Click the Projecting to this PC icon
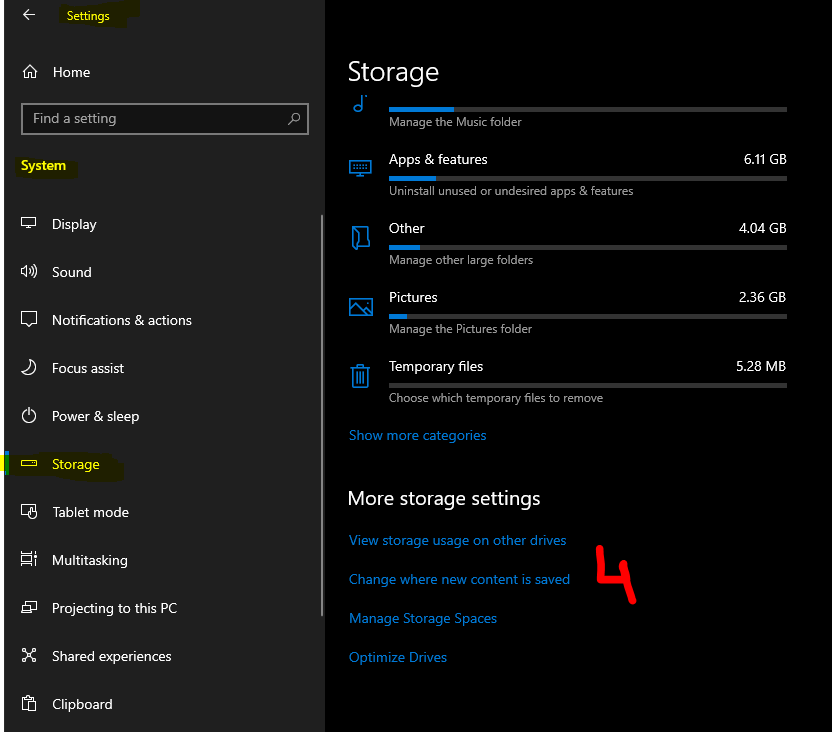Viewport: 832px width, 732px height. tap(29, 607)
